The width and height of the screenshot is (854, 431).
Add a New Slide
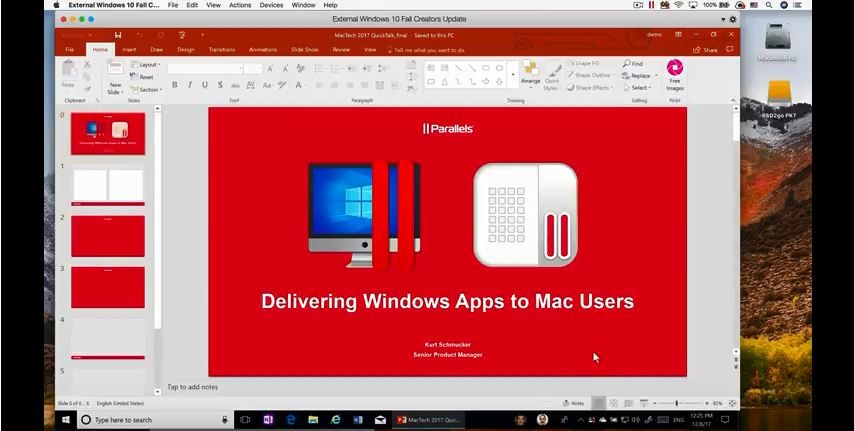pyautogui.click(x=115, y=77)
